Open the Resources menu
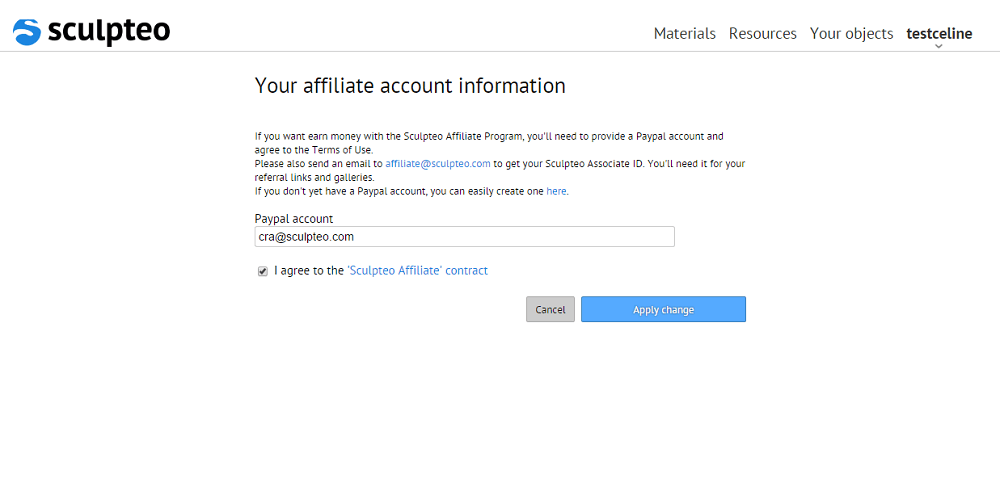 coord(763,34)
